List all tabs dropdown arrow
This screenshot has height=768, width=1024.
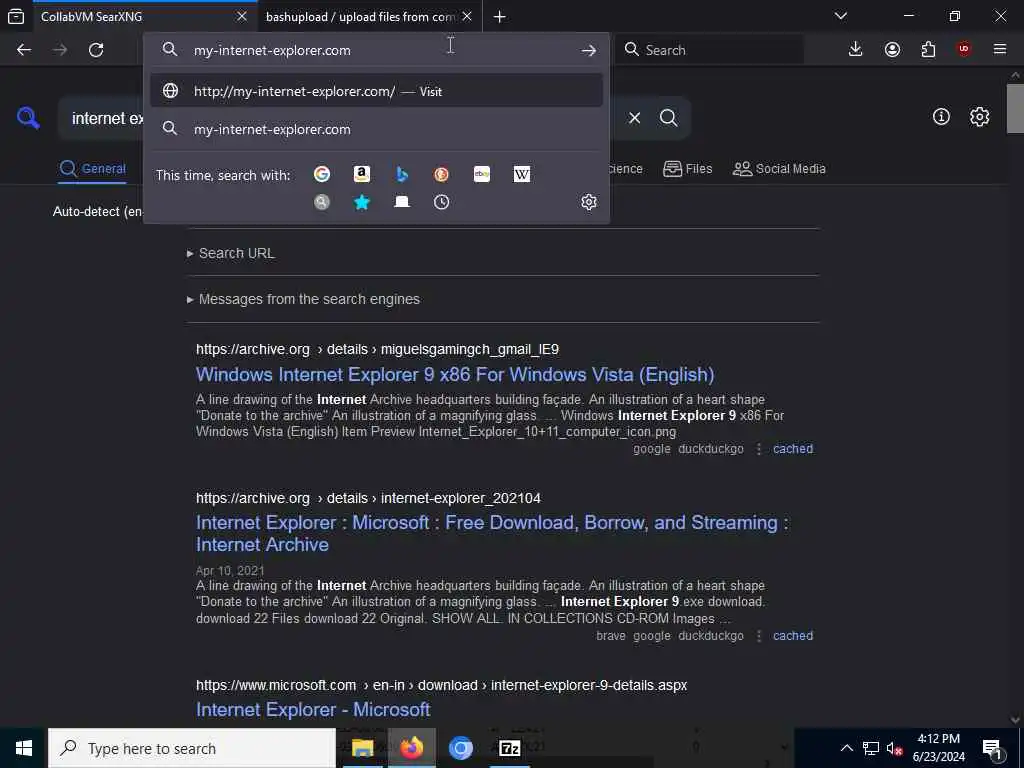click(x=840, y=16)
